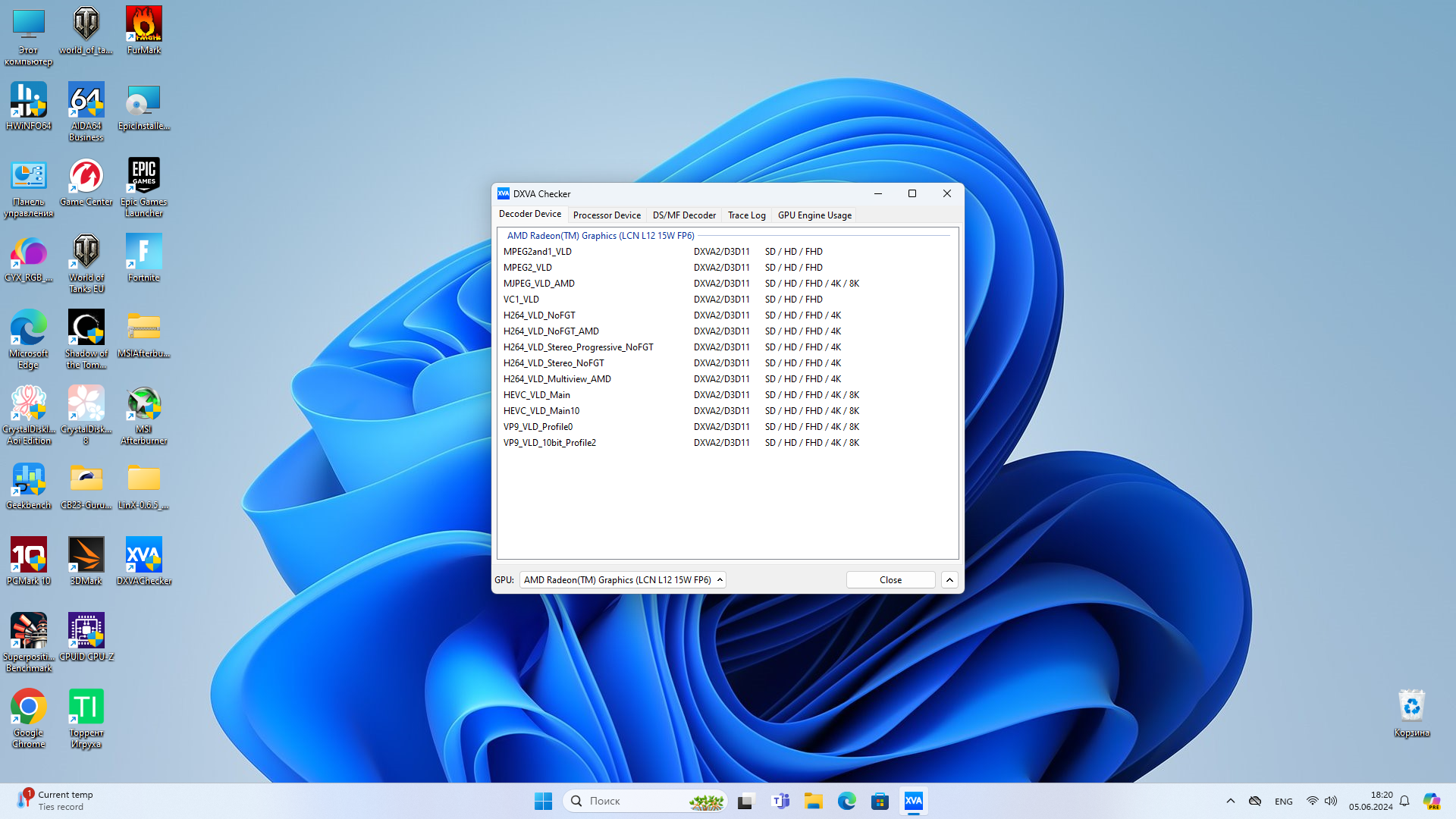
Task: Switch to the GPU Engine Usage tab
Action: (814, 215)
